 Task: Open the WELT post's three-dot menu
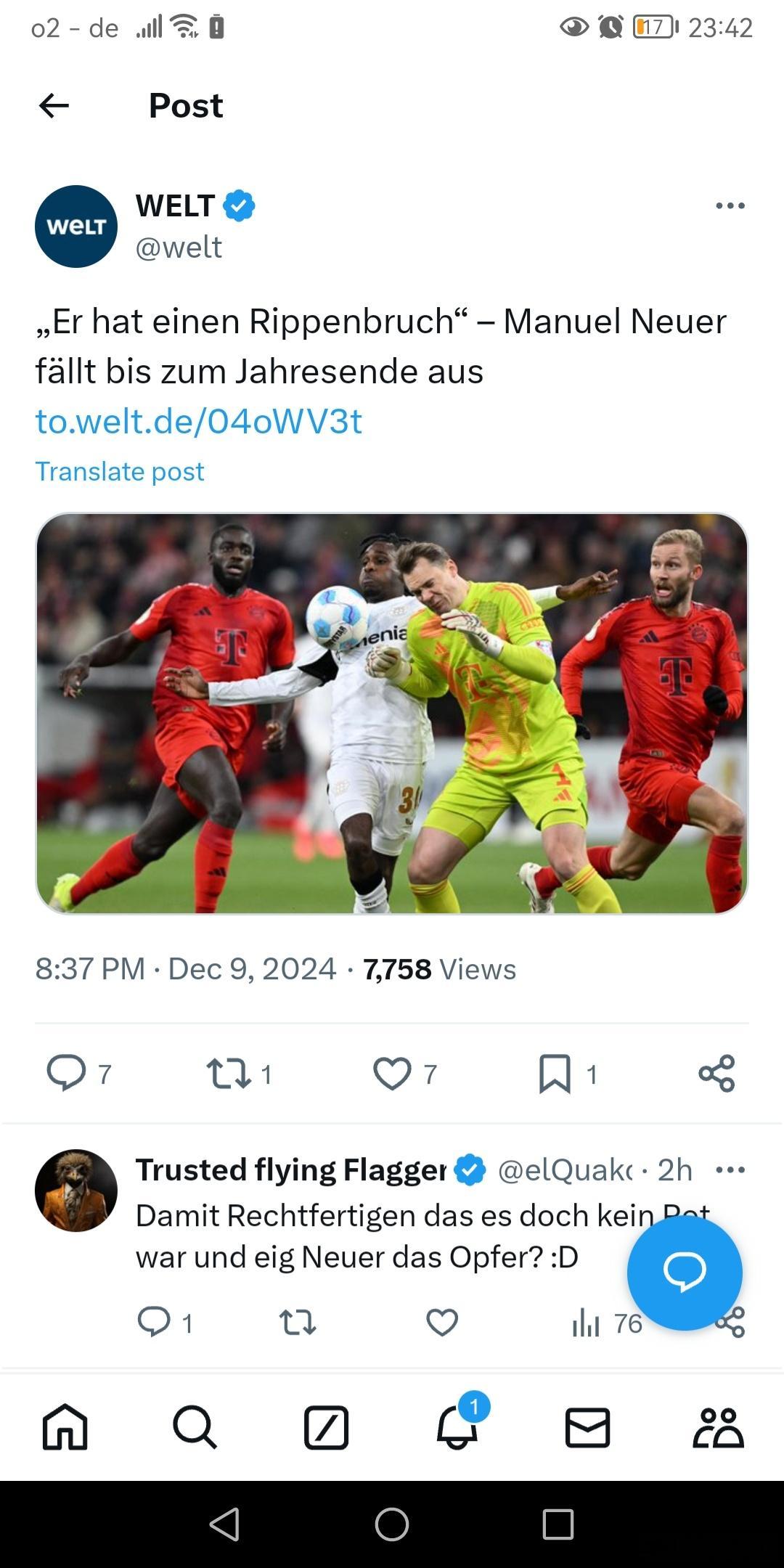pos(730,206)
